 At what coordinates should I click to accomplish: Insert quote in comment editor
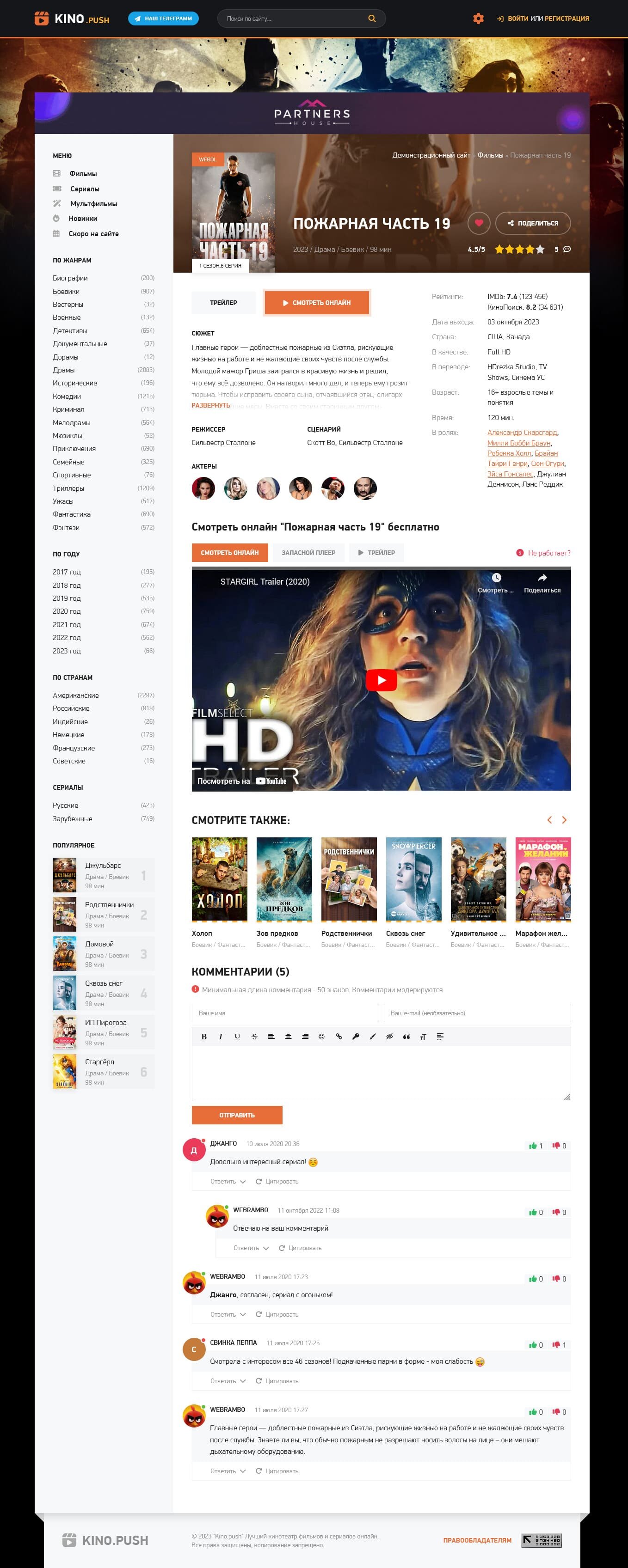[x=406, y=1037]
